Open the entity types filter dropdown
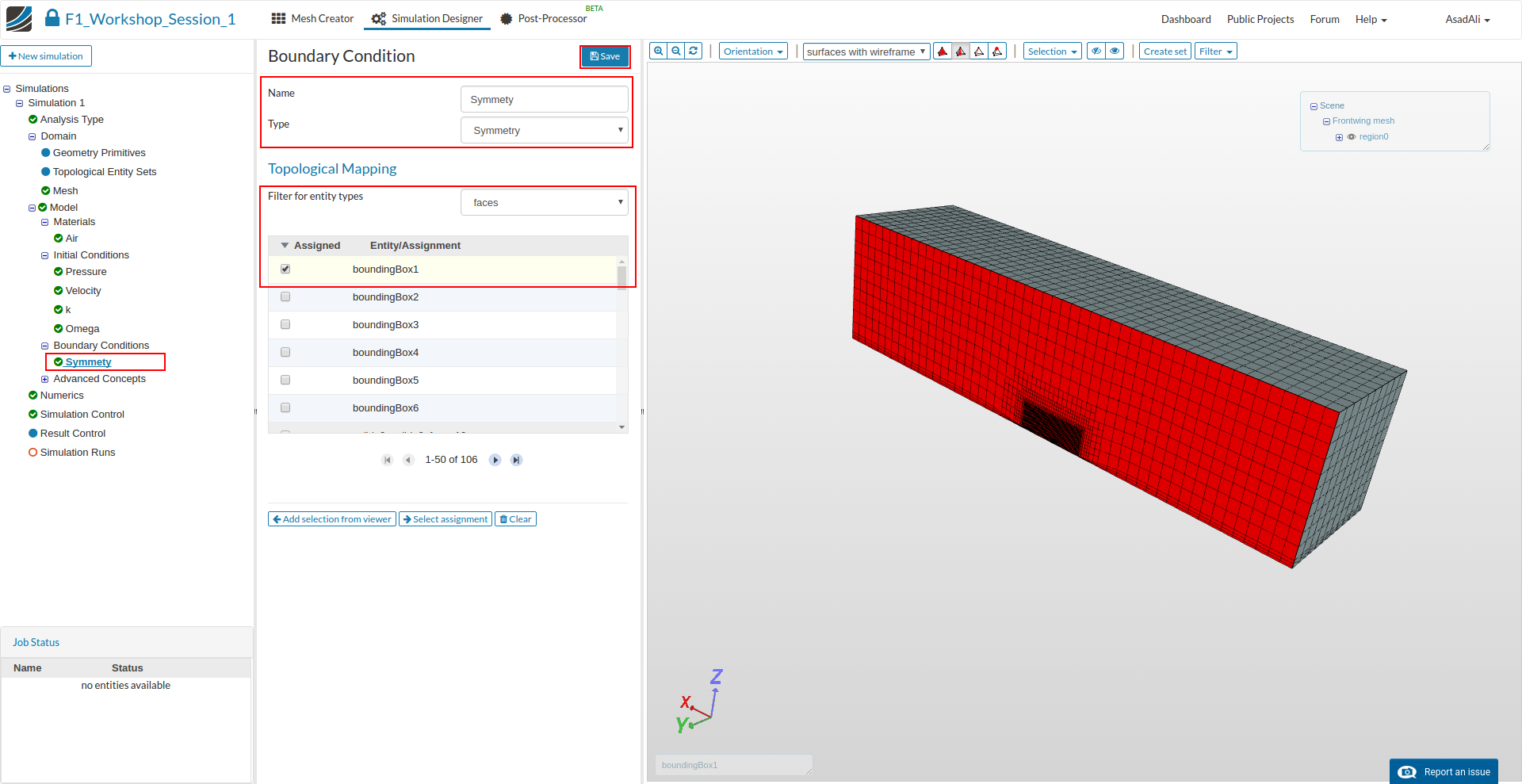The width and height of the screenshot is (1522, 784). [x=545, y=202]
